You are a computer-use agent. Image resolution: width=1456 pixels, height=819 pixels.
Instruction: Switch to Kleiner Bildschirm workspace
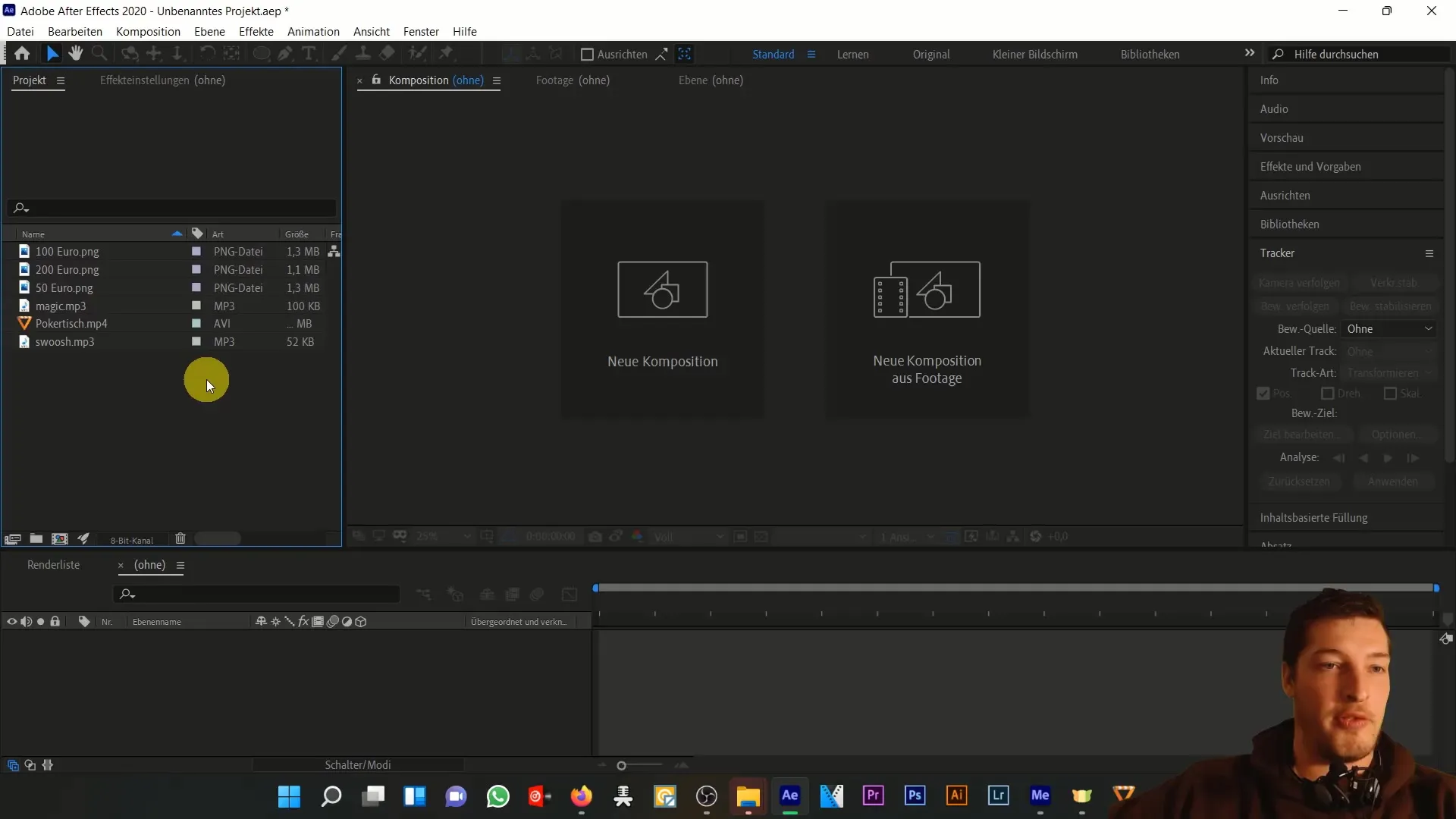click(1034, 55)
